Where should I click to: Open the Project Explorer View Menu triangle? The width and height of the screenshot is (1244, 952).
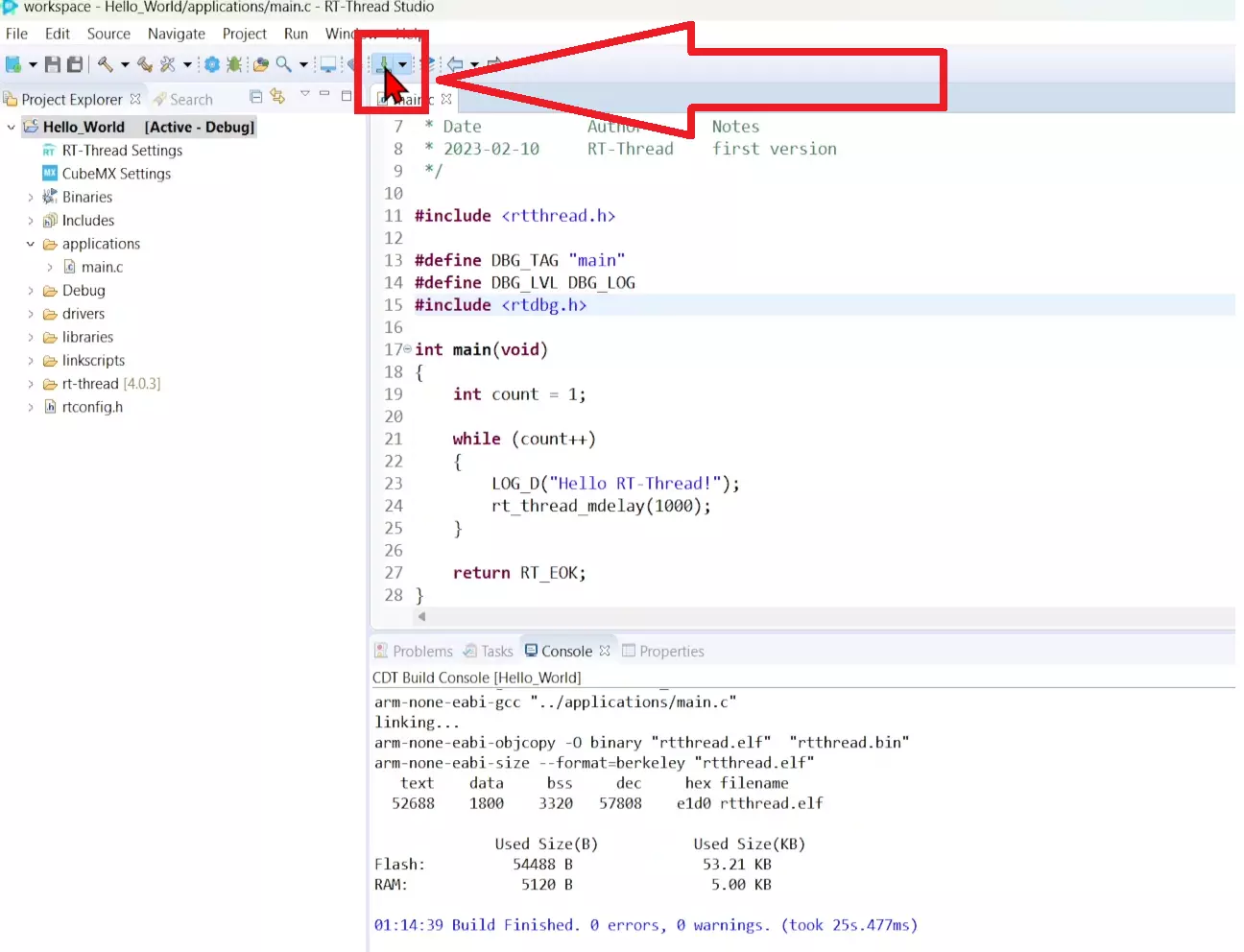(304, 93)
